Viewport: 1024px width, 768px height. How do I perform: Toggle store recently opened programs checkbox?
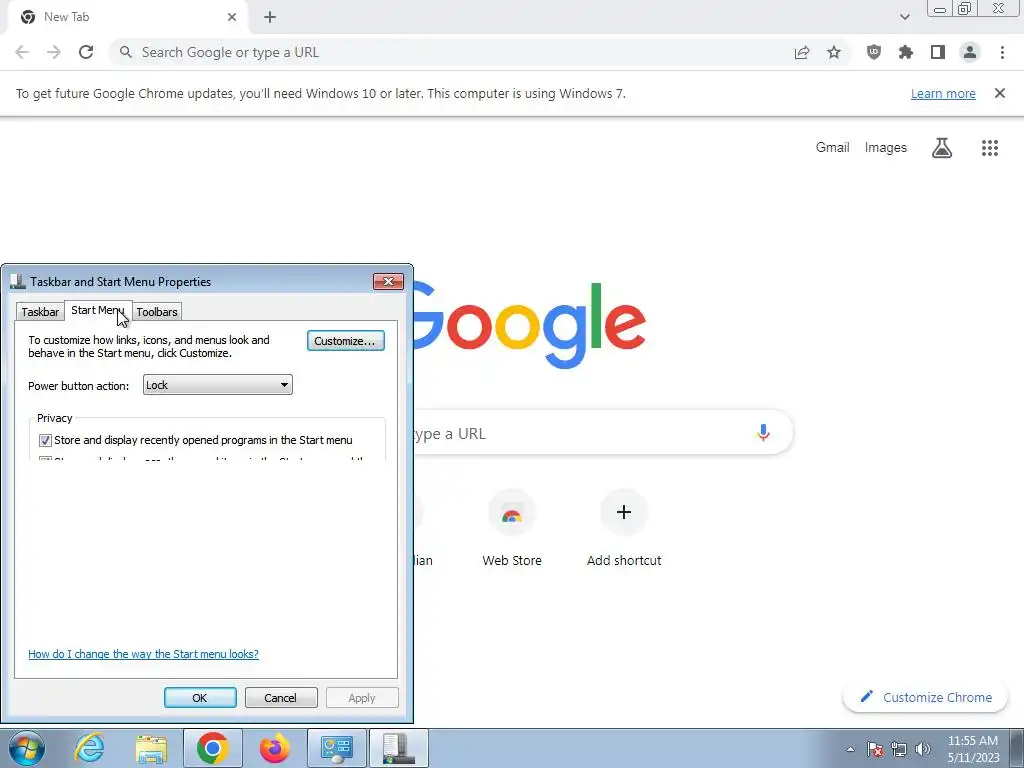tap(45, 440)
